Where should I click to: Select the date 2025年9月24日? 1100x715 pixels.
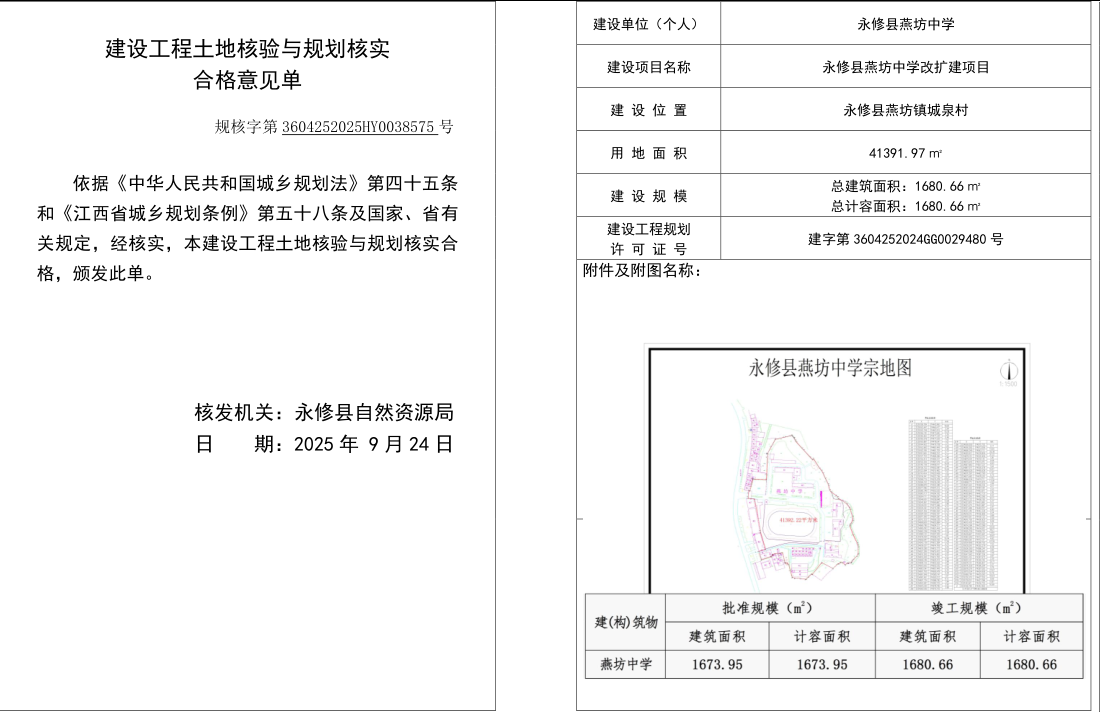(x=374, y=445)
